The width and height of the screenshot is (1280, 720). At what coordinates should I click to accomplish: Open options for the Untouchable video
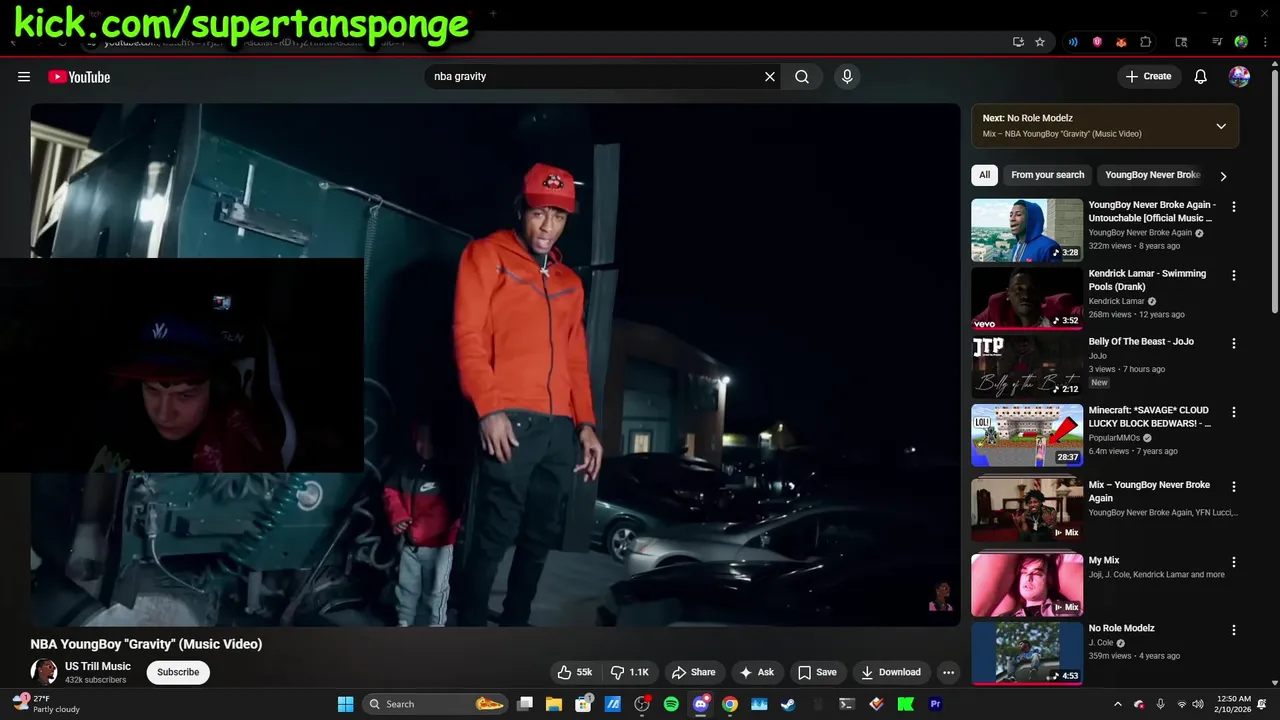coord(1234,207)
